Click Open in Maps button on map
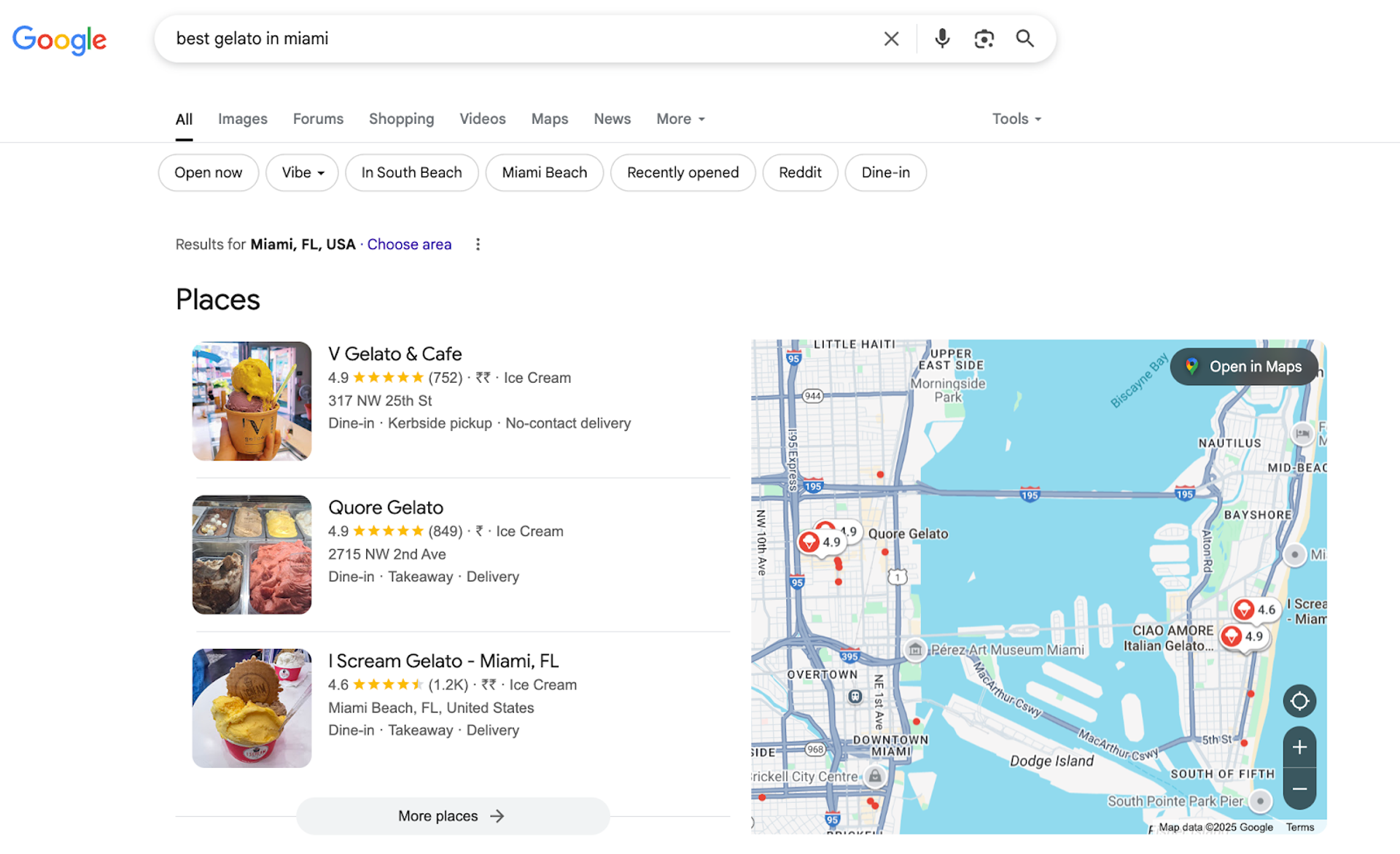 tap(1245, 367)
